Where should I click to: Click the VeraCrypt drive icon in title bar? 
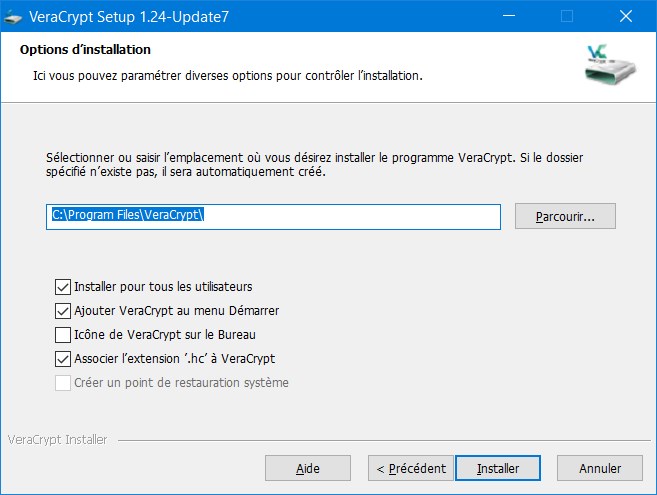pyautogui.click(x=13, y=17)
